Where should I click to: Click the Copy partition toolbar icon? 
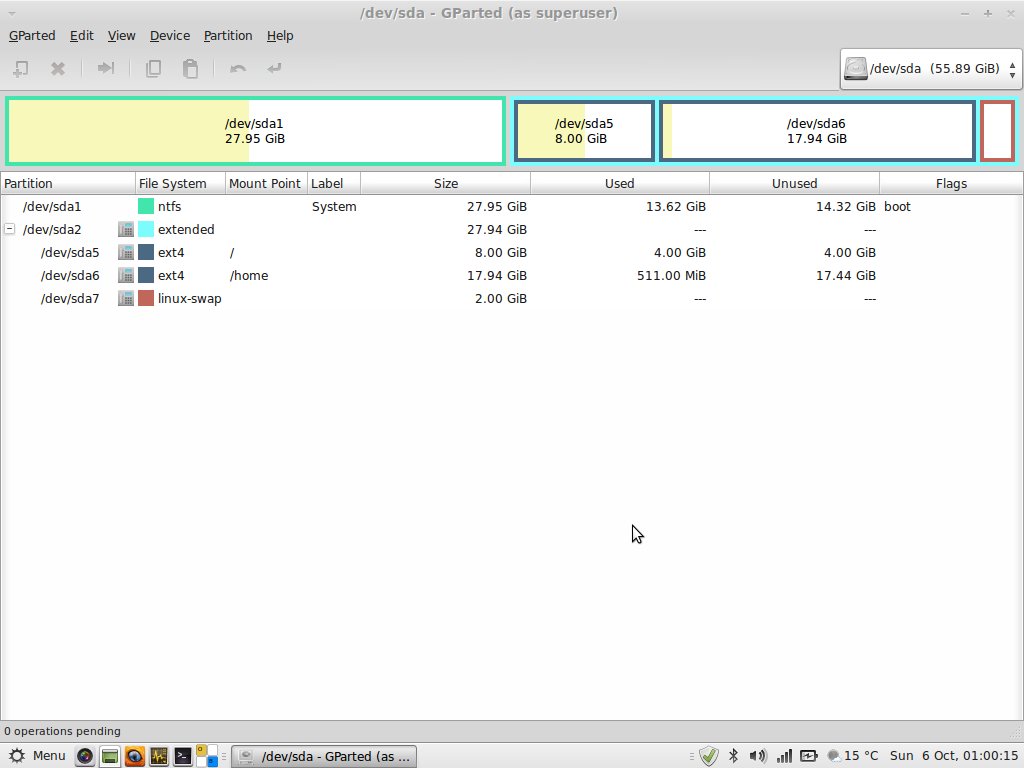153,68
